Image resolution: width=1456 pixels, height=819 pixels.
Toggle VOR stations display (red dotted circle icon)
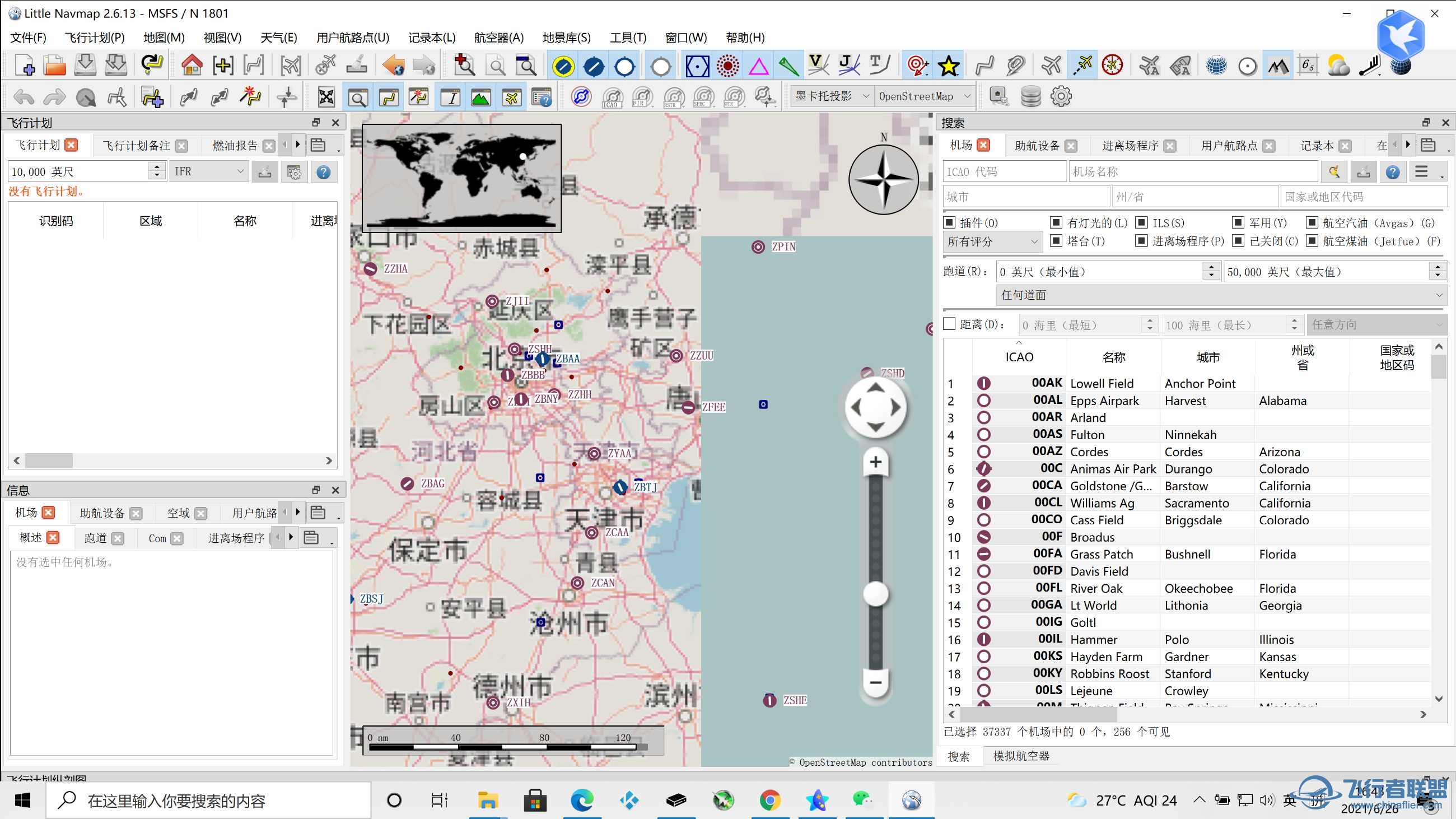click(728, 66)
